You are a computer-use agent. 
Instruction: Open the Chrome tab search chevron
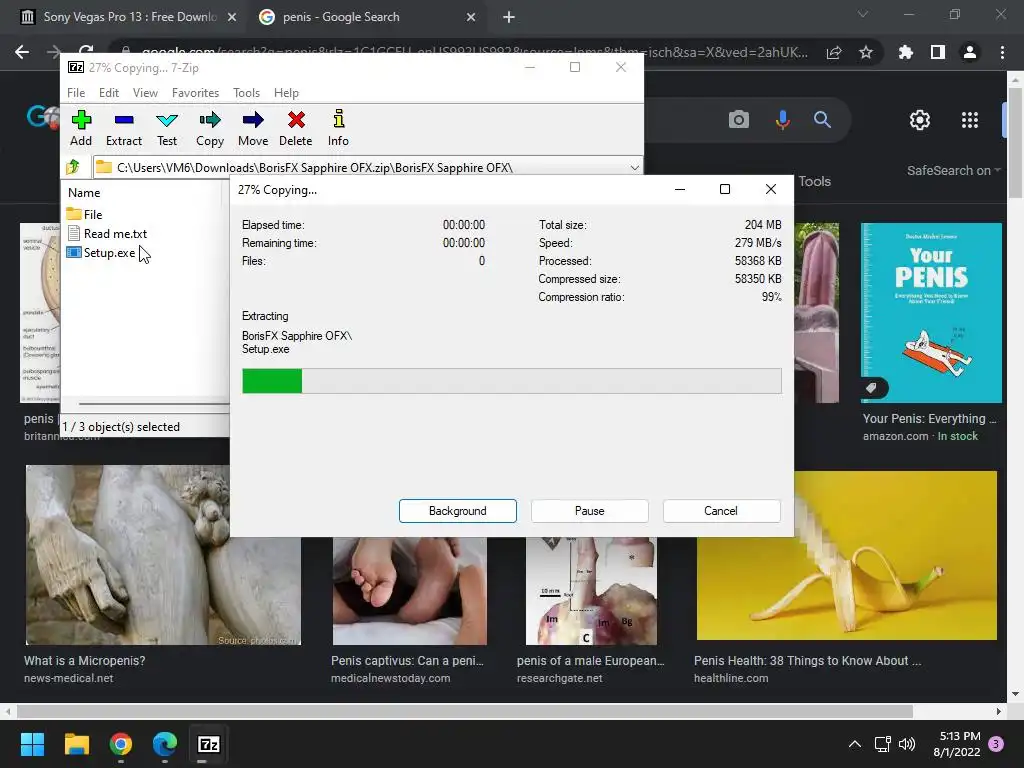pyautogui.click(x=863, y=14)
